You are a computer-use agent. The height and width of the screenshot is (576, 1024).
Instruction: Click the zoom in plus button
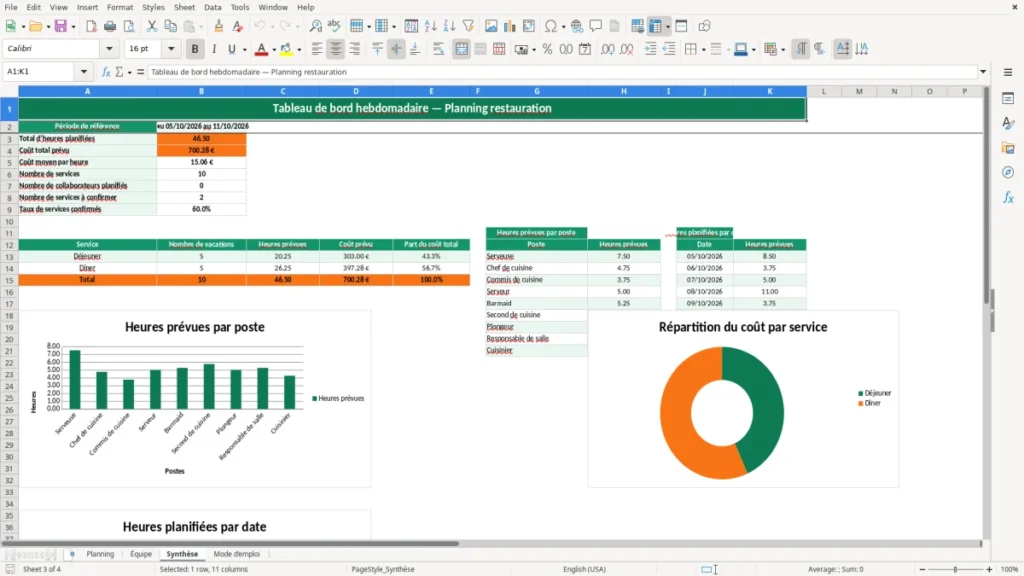[989, 569]
